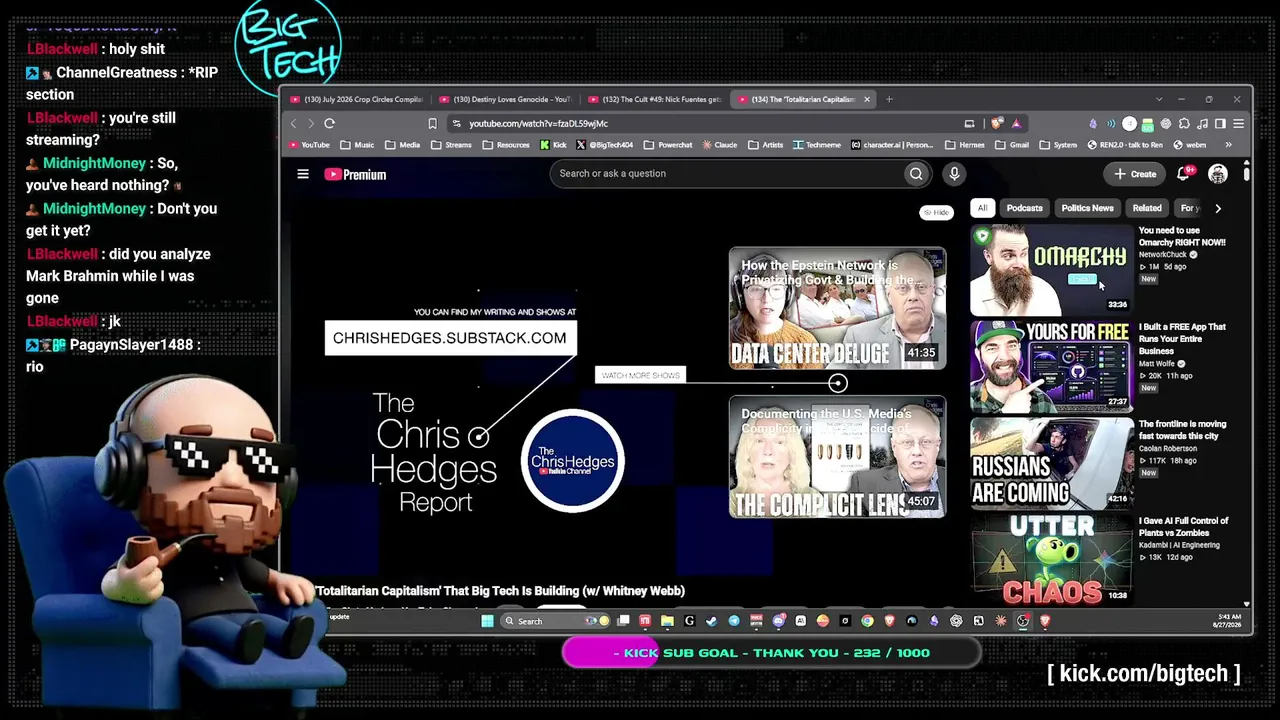
Task: Switch to The Cult #49 Nick Fuentes tab
Action: pyautogui.click(x=655, y=99)
